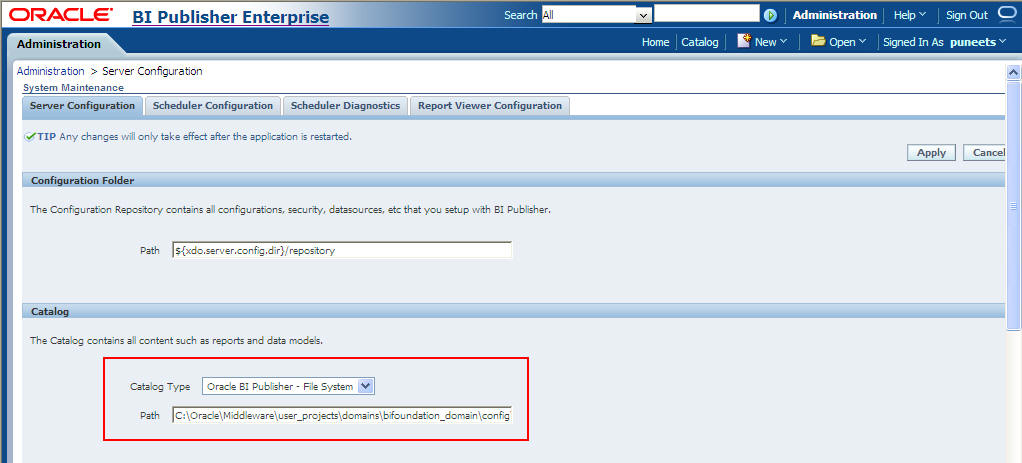Click the Apply button
Image resolution: width=1022 pixels, height=463 pixels.
[x=931, y=152]
